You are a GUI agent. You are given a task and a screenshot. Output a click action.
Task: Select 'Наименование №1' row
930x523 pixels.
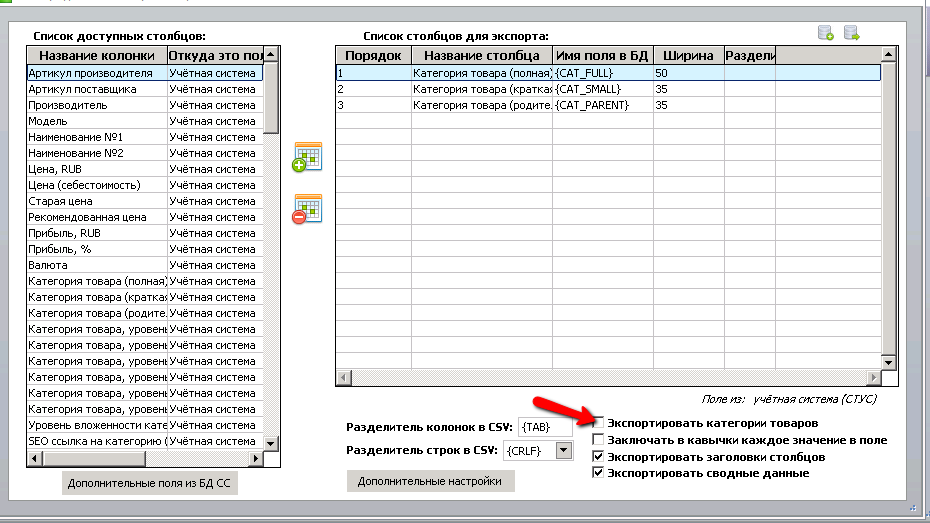tap(145, 137)
